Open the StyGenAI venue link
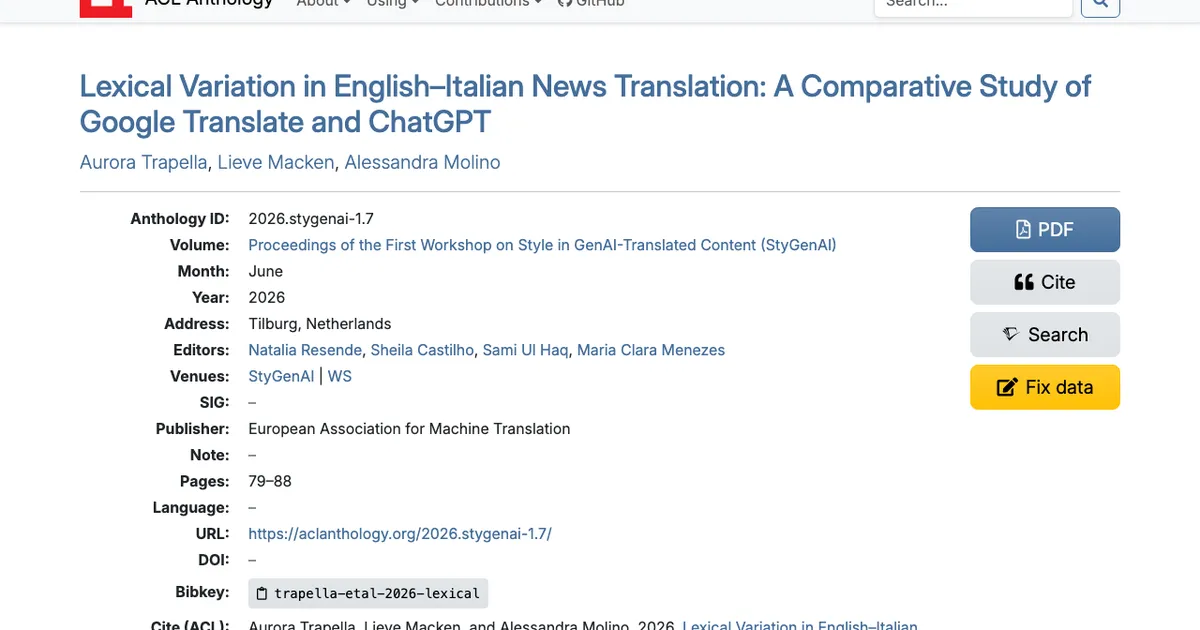 [x=281, y=376]
